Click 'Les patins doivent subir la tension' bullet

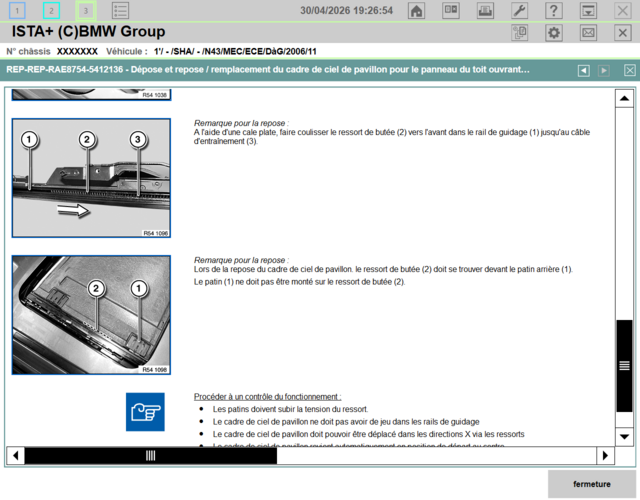(290, 409)
